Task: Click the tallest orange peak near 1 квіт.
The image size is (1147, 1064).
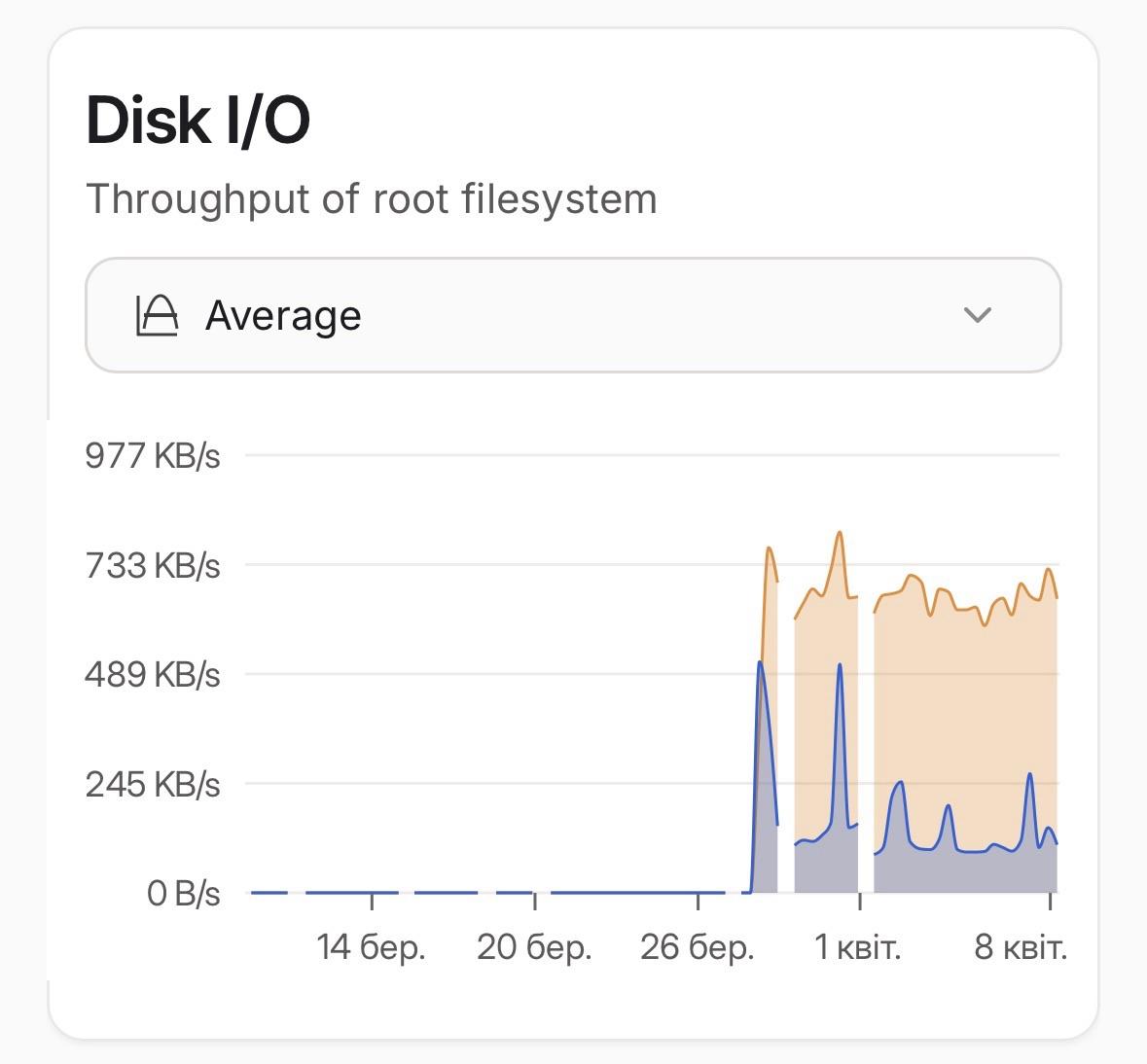Action: [x=840, y=534]
